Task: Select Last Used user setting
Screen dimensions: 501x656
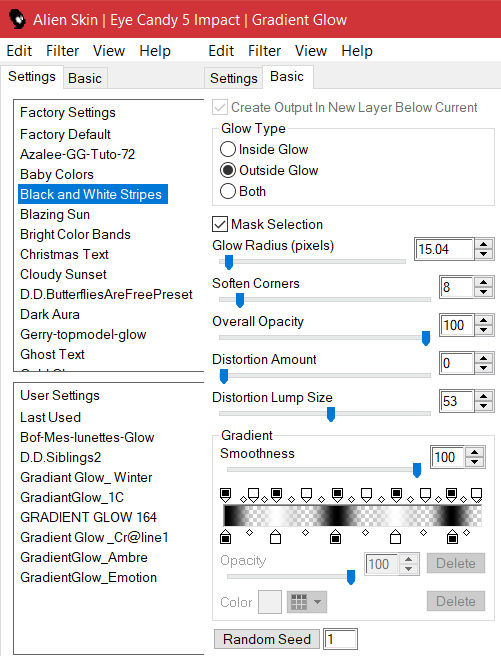Action: pos(50,417)
